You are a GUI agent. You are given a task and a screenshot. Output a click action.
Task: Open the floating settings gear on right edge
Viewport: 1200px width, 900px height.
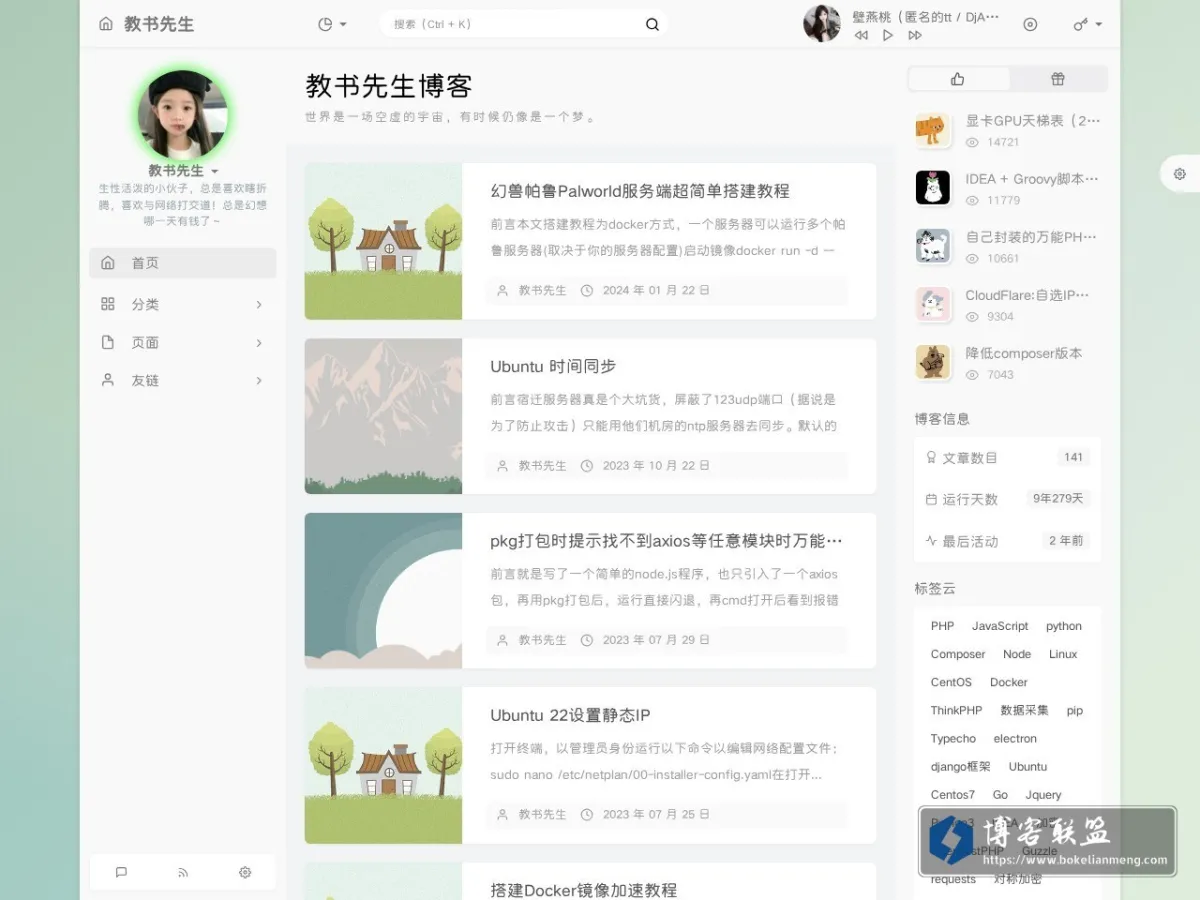1180,174
